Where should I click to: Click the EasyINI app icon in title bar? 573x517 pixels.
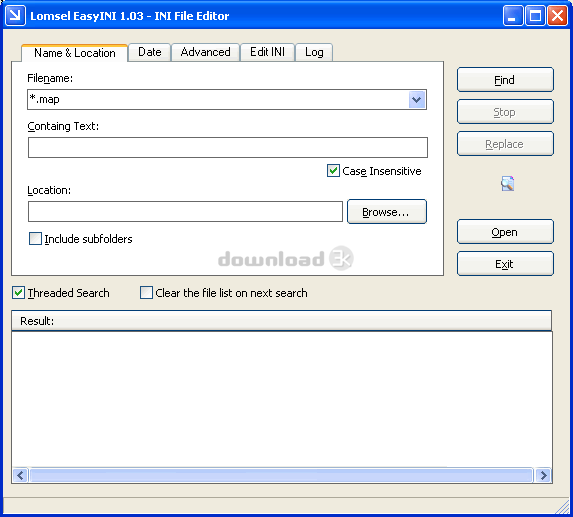point(15,15)
